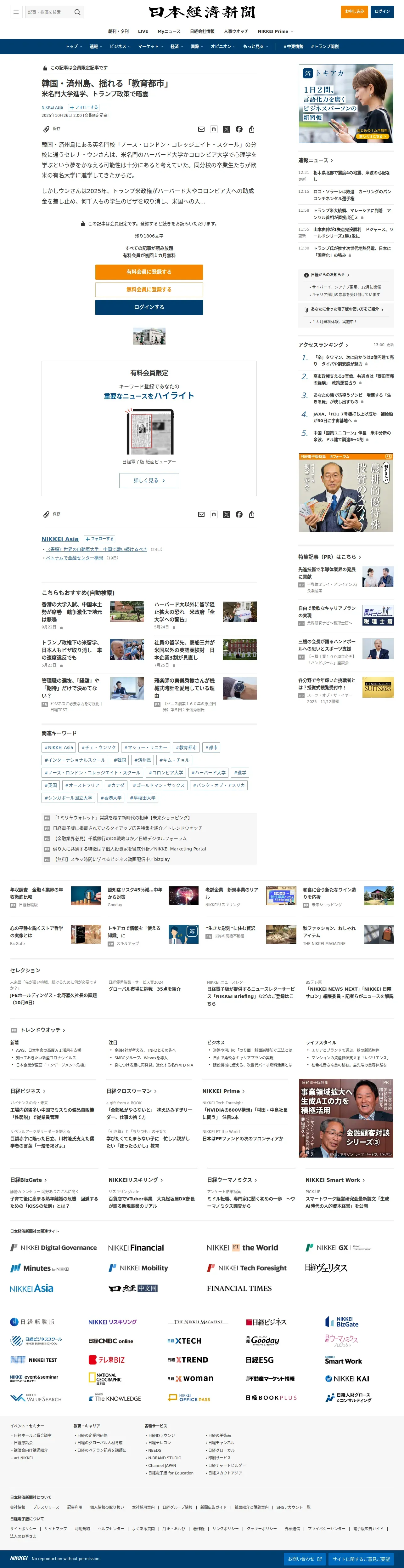Open NIKKEI Digital Governance logo link
The width and height of the screenshot is (404, 1568).
click(x=53, y=1248)
